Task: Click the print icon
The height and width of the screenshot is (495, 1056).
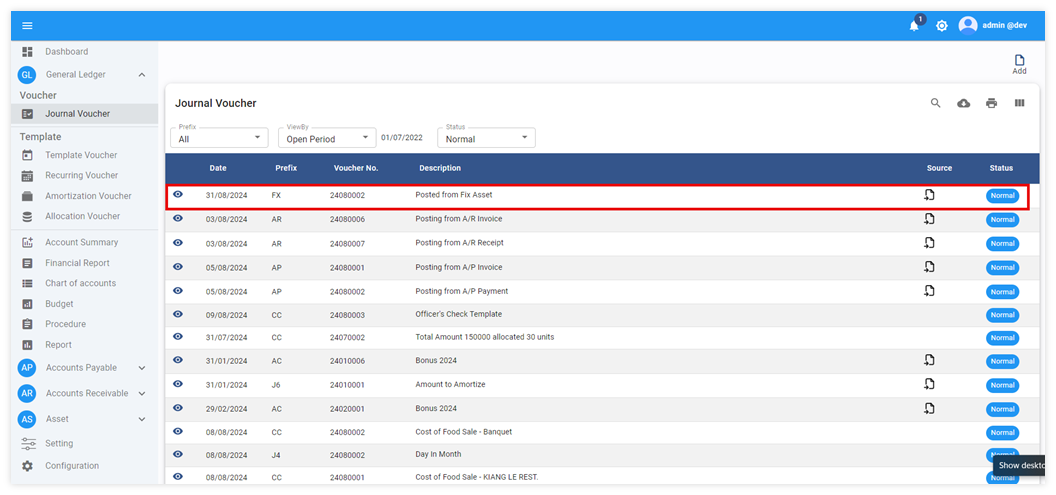Action: [x=992, y=103]
